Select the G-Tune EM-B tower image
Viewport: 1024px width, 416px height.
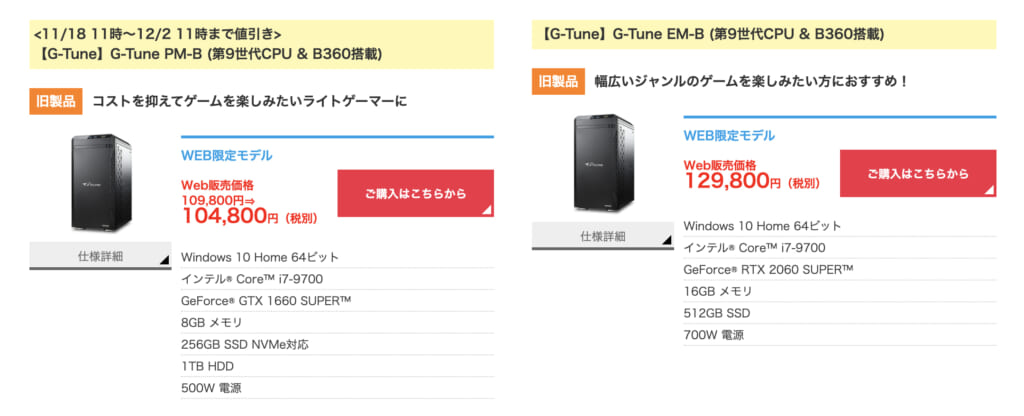coord(603,163)
